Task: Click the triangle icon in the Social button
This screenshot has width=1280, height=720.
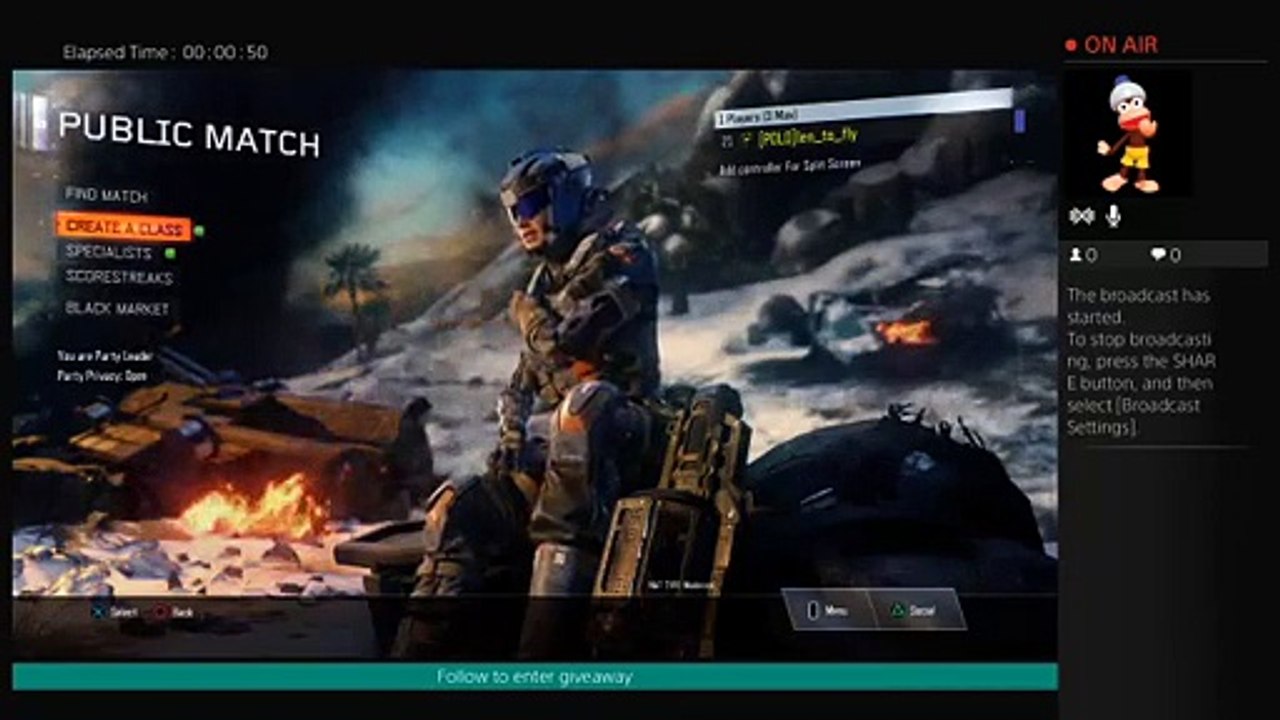Action: [897, 609]
